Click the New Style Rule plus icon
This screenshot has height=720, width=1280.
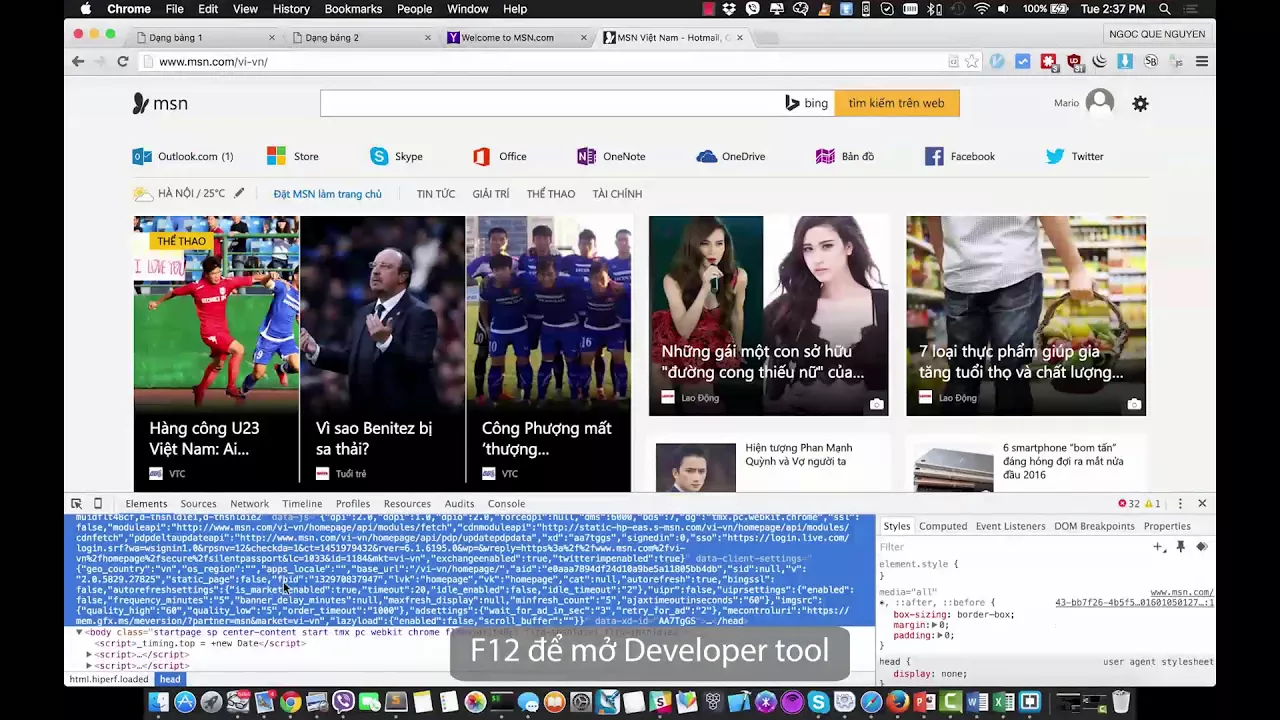click(x=1159, y=547)
